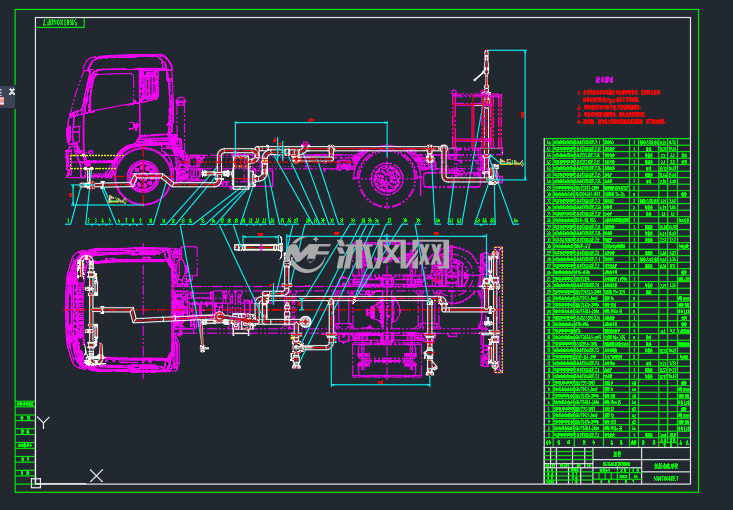Select the green label box at top-left corner
This screenshot has width=733, height=510.
[x=60, y=22]
